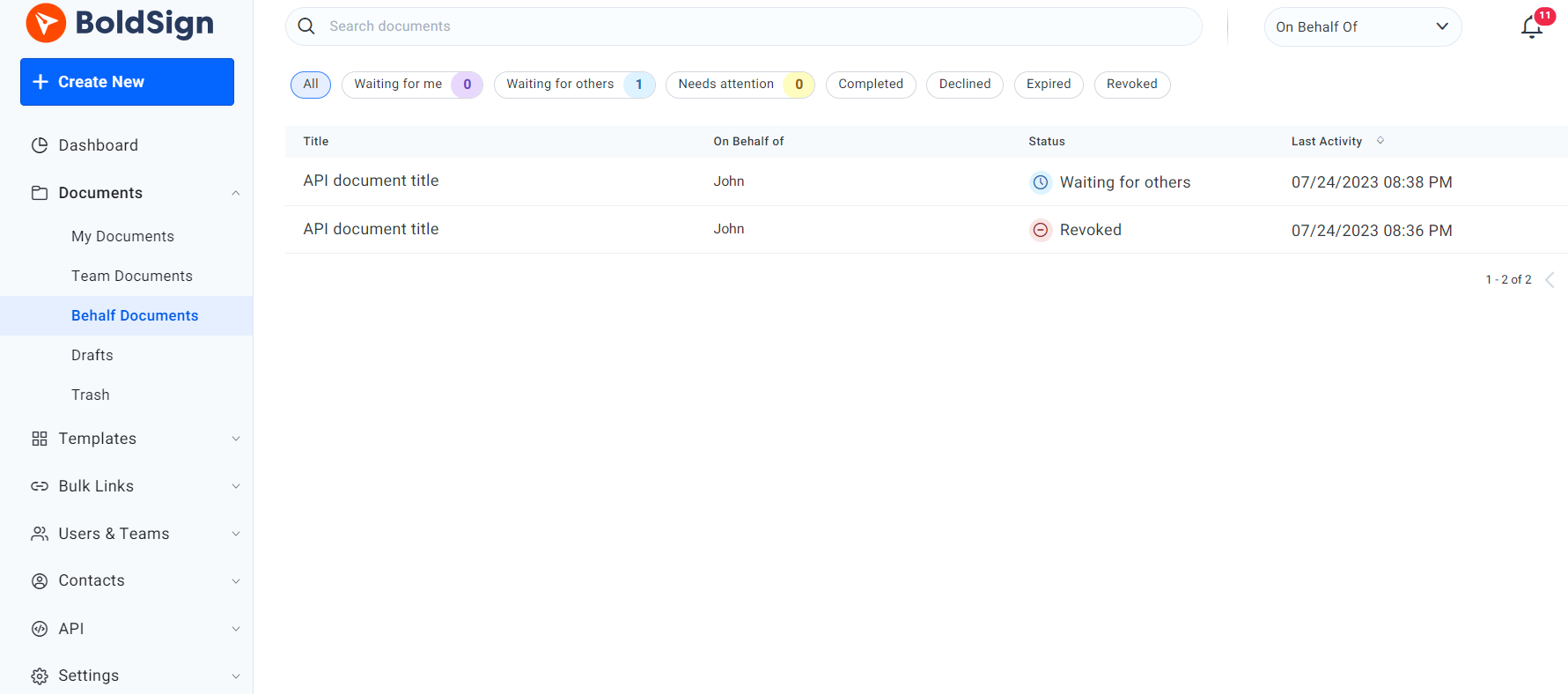Click the Revoked status icon in table
Screen dimensions: 1568x694
1041,230
